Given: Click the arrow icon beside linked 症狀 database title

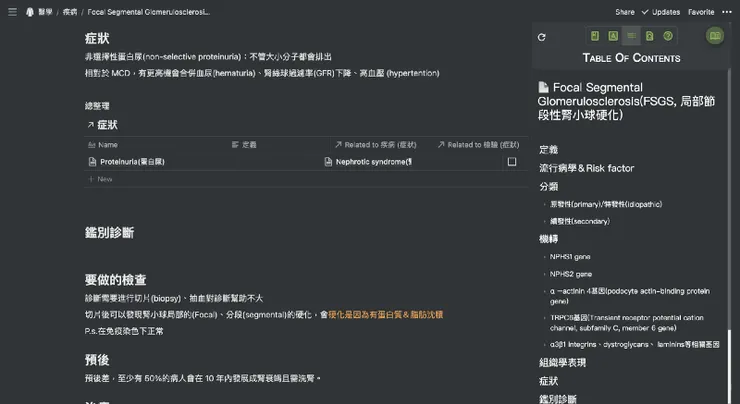Looking at the screenshot, I should click(x=90, y=125).
